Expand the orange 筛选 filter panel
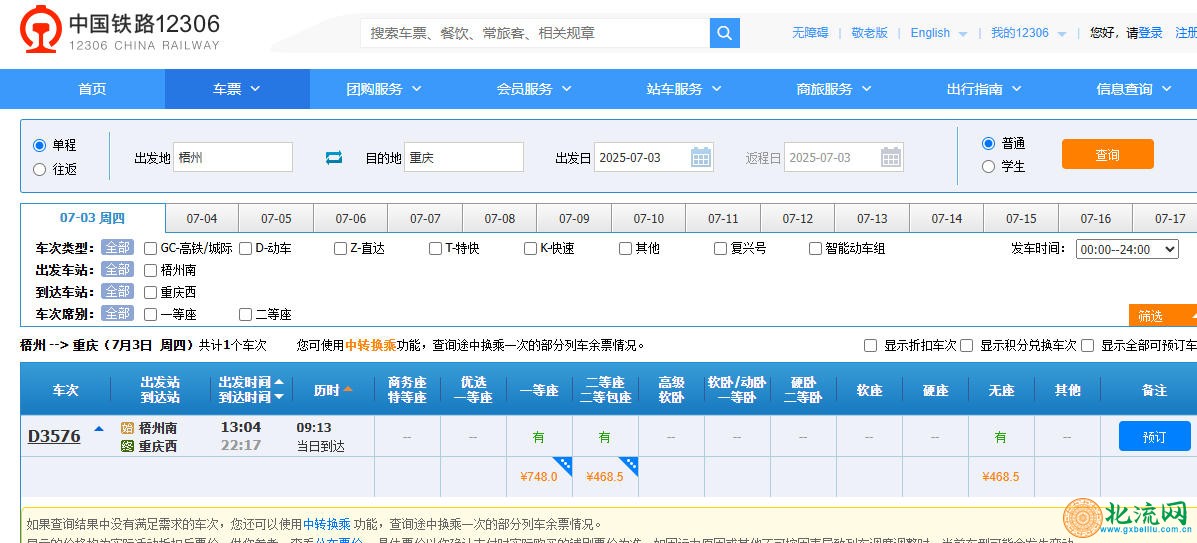The height and width of the screenshot is (543, 1197). click(1162, 315)
